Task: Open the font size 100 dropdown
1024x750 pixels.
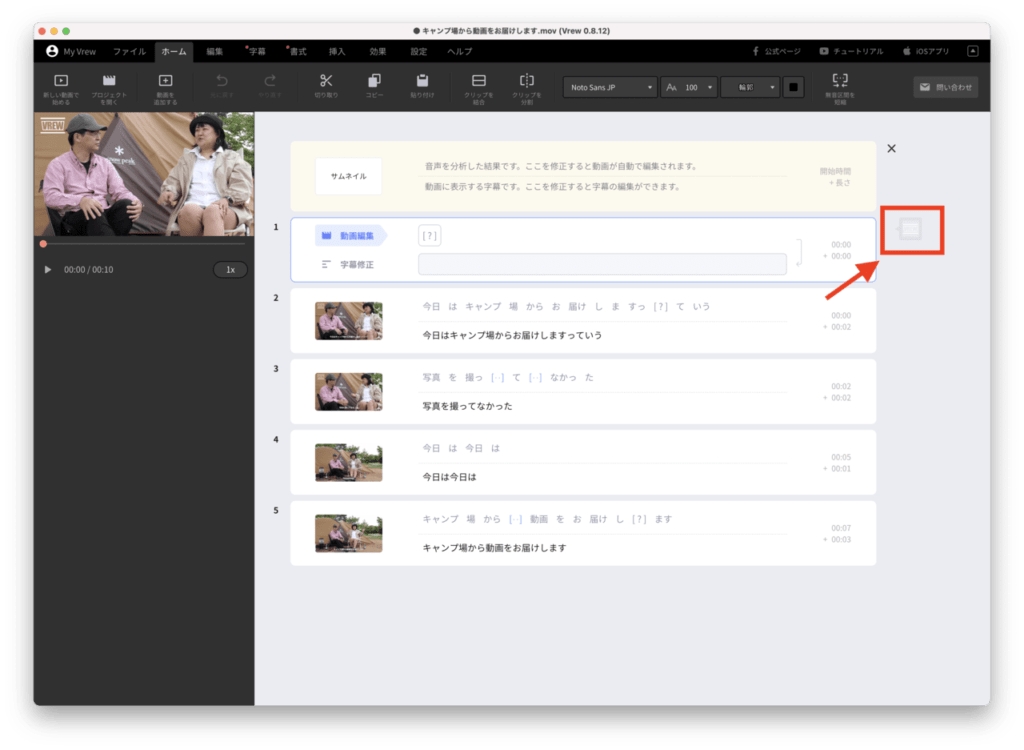Action: pos(689,87)
